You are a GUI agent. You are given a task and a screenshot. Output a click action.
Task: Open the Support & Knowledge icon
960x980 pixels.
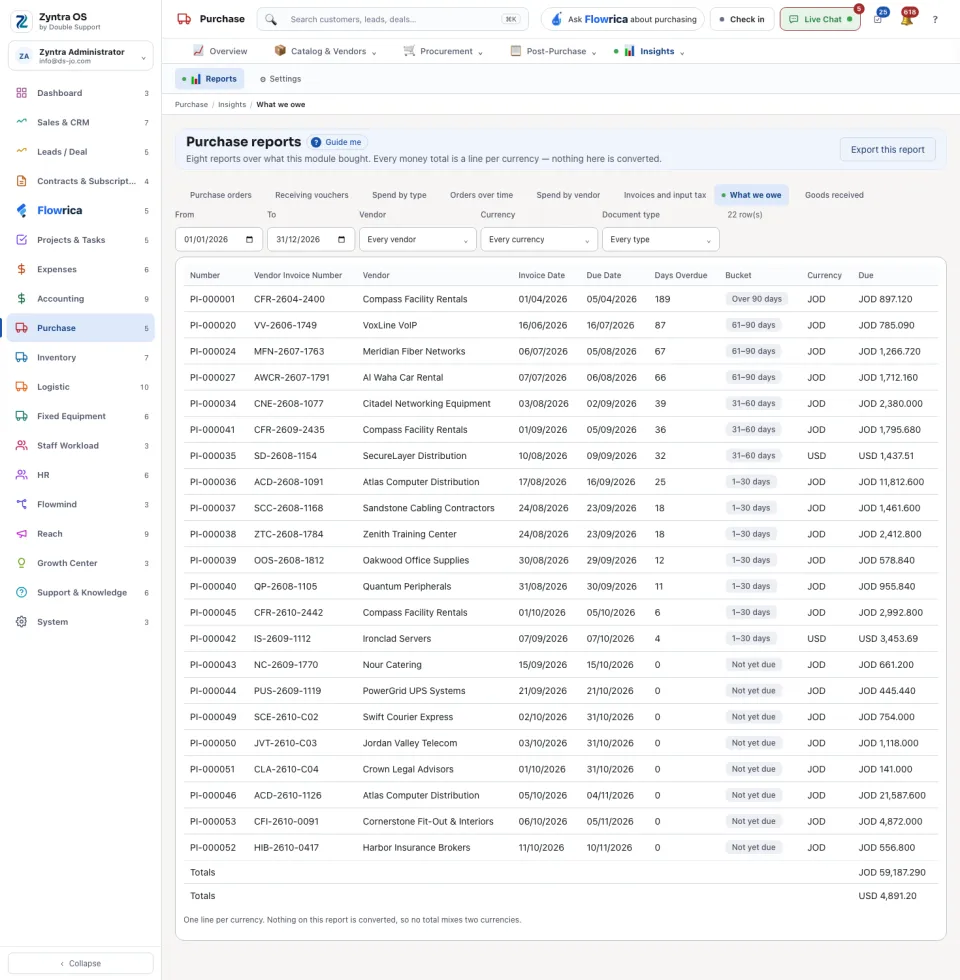click(x=21, y=592)
